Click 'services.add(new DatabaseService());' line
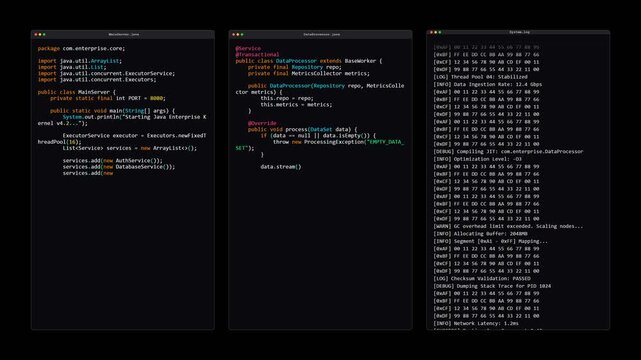The image size is (641, 360). 119,167
